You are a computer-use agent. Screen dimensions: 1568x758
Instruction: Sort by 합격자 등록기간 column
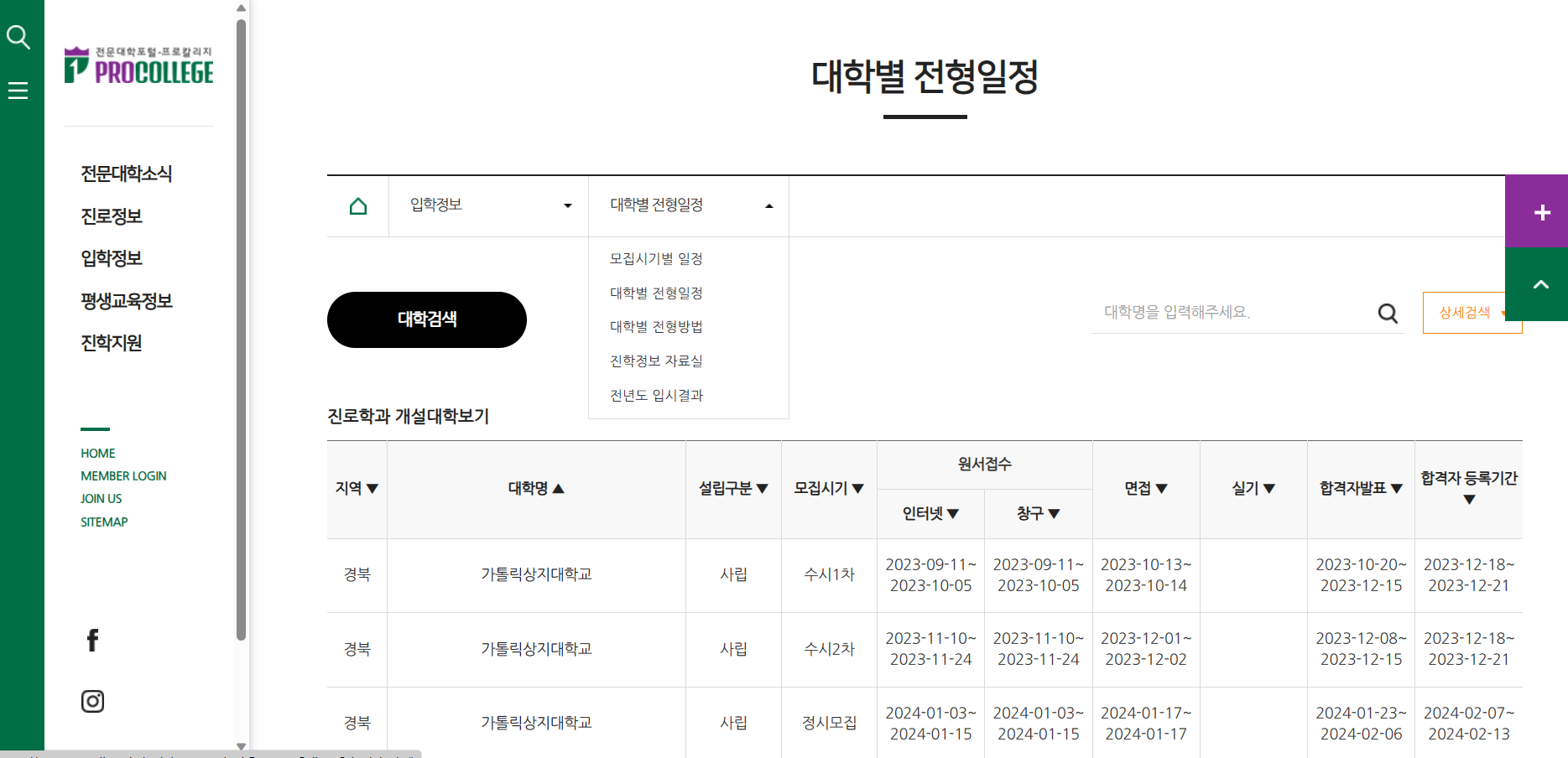point(1469,488)
